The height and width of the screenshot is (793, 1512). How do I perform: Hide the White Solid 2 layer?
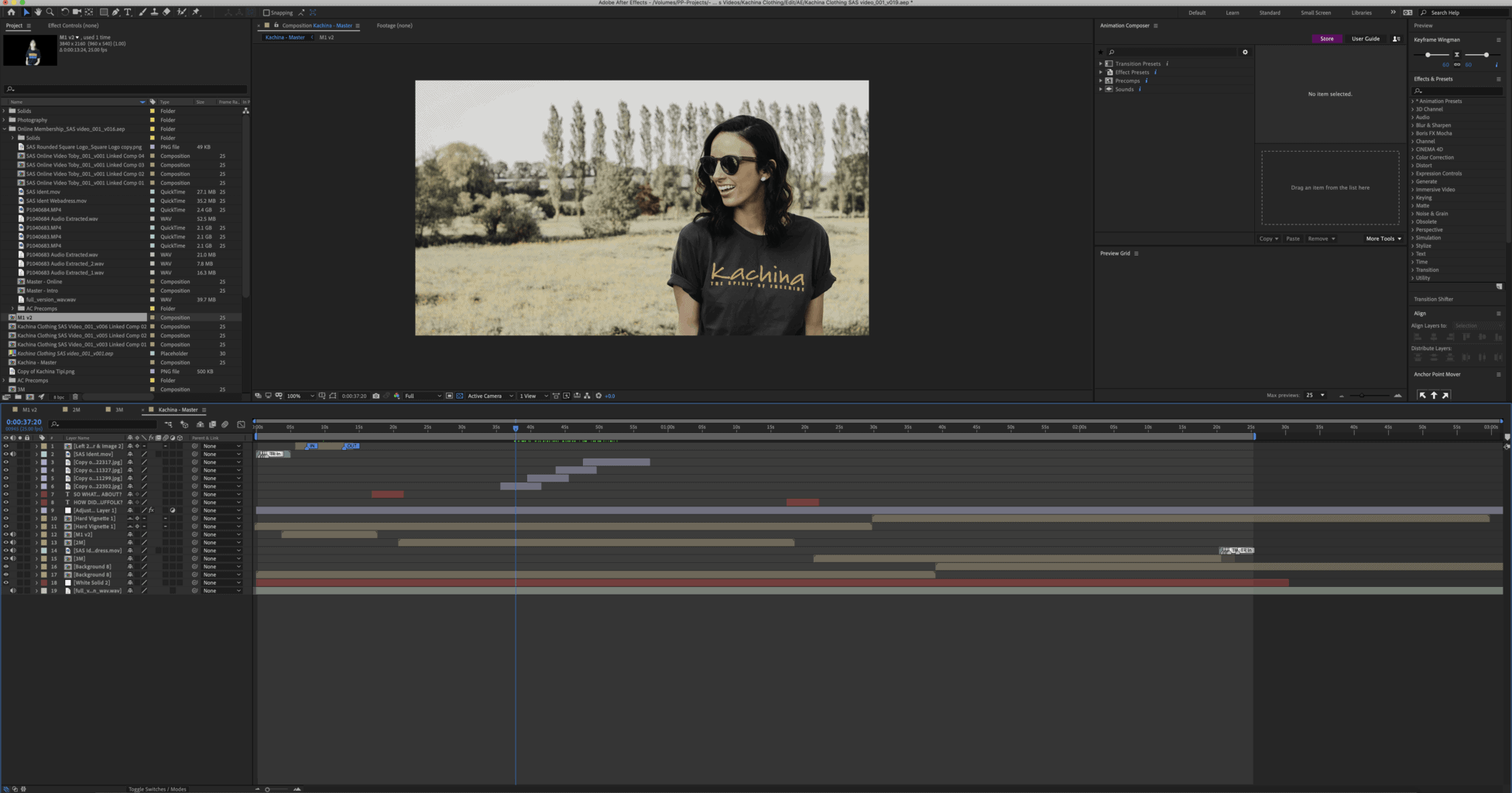point(6,582)
